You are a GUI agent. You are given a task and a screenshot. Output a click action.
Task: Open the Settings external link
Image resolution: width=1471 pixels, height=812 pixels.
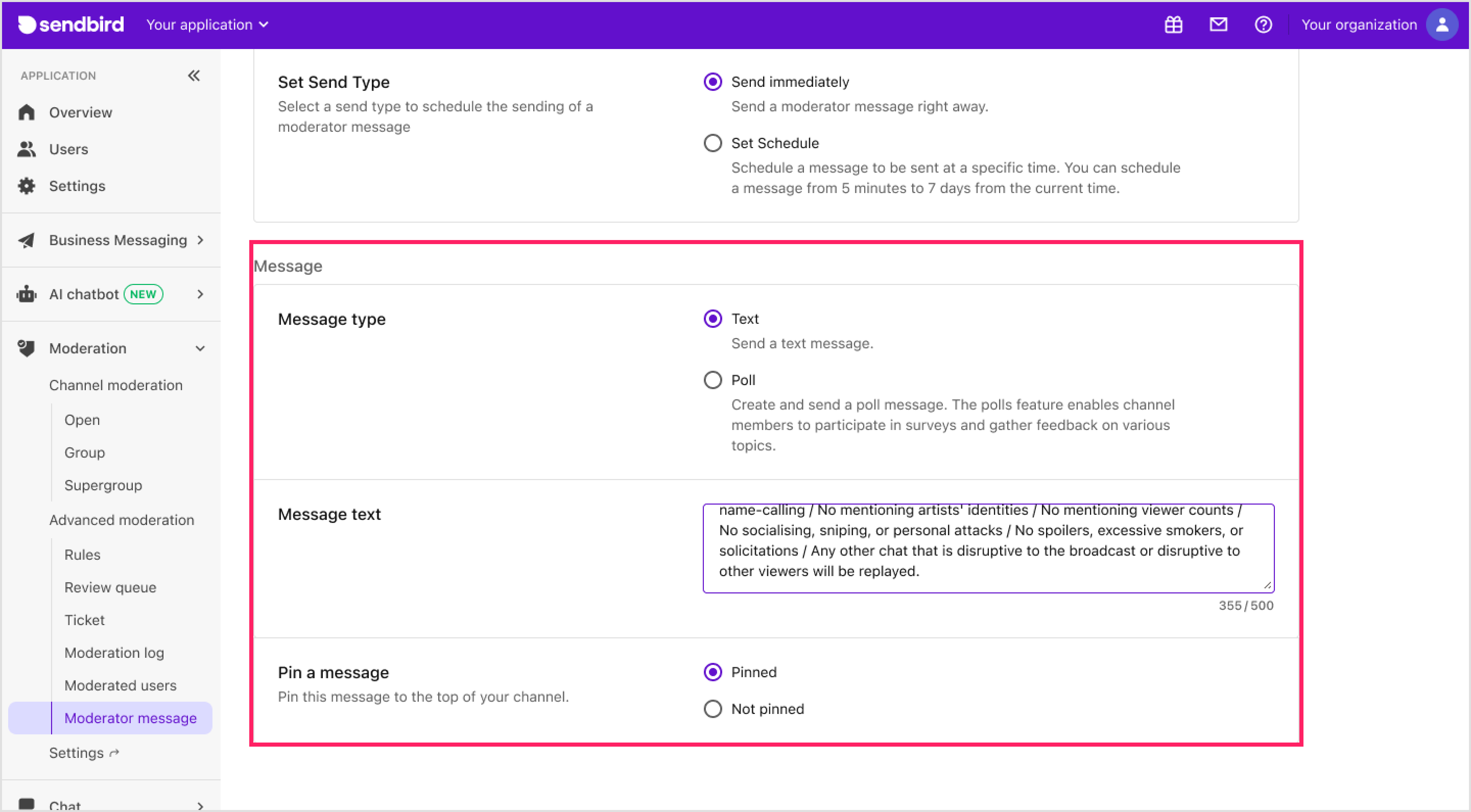coord(83,753)
